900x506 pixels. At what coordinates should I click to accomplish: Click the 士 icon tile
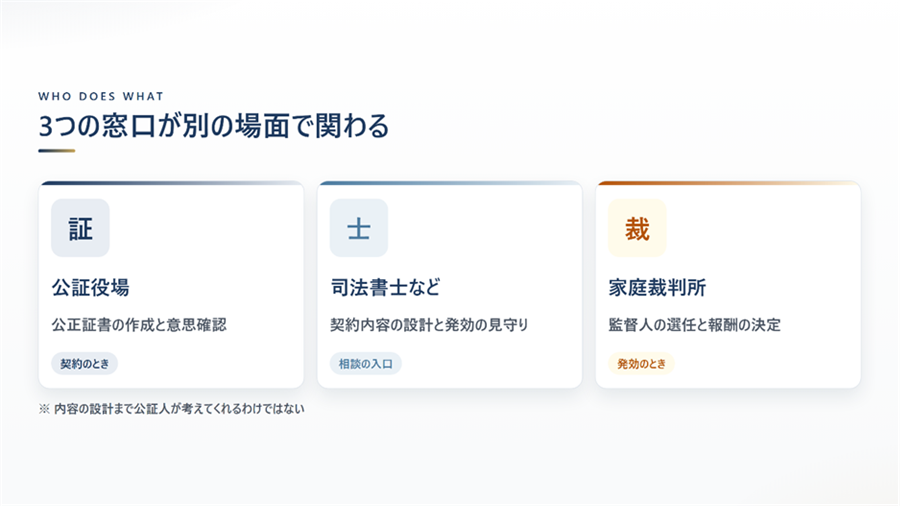coord(359,228)
